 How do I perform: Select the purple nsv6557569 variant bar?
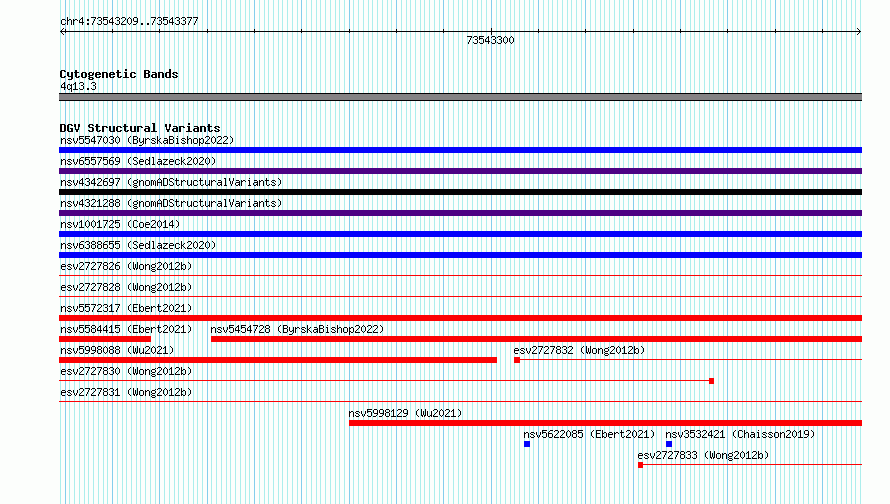tap(460, 171)
